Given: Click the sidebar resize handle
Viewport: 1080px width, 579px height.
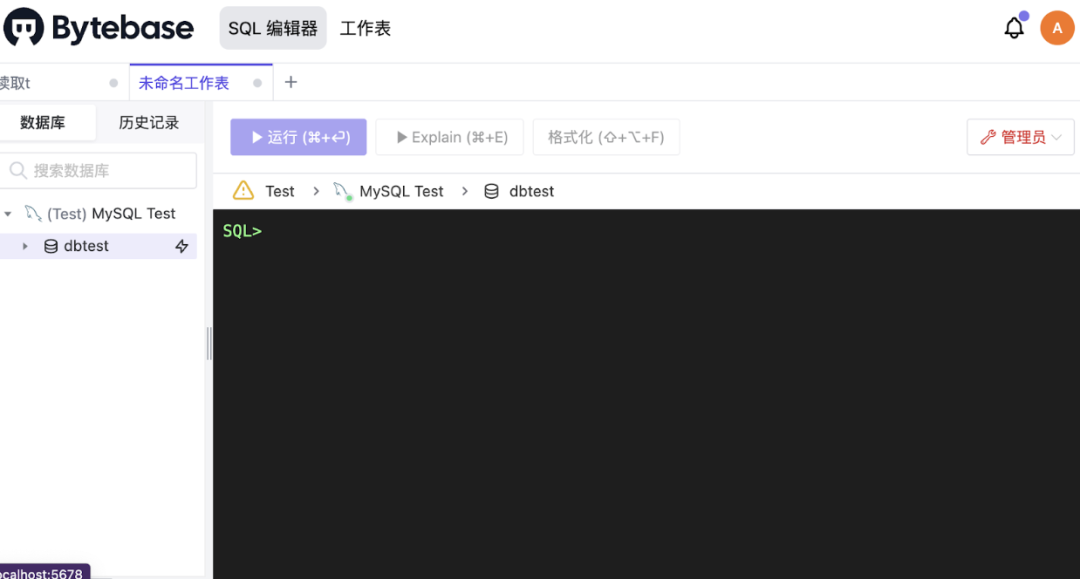Looking at the screenshot, I should 209,344.
